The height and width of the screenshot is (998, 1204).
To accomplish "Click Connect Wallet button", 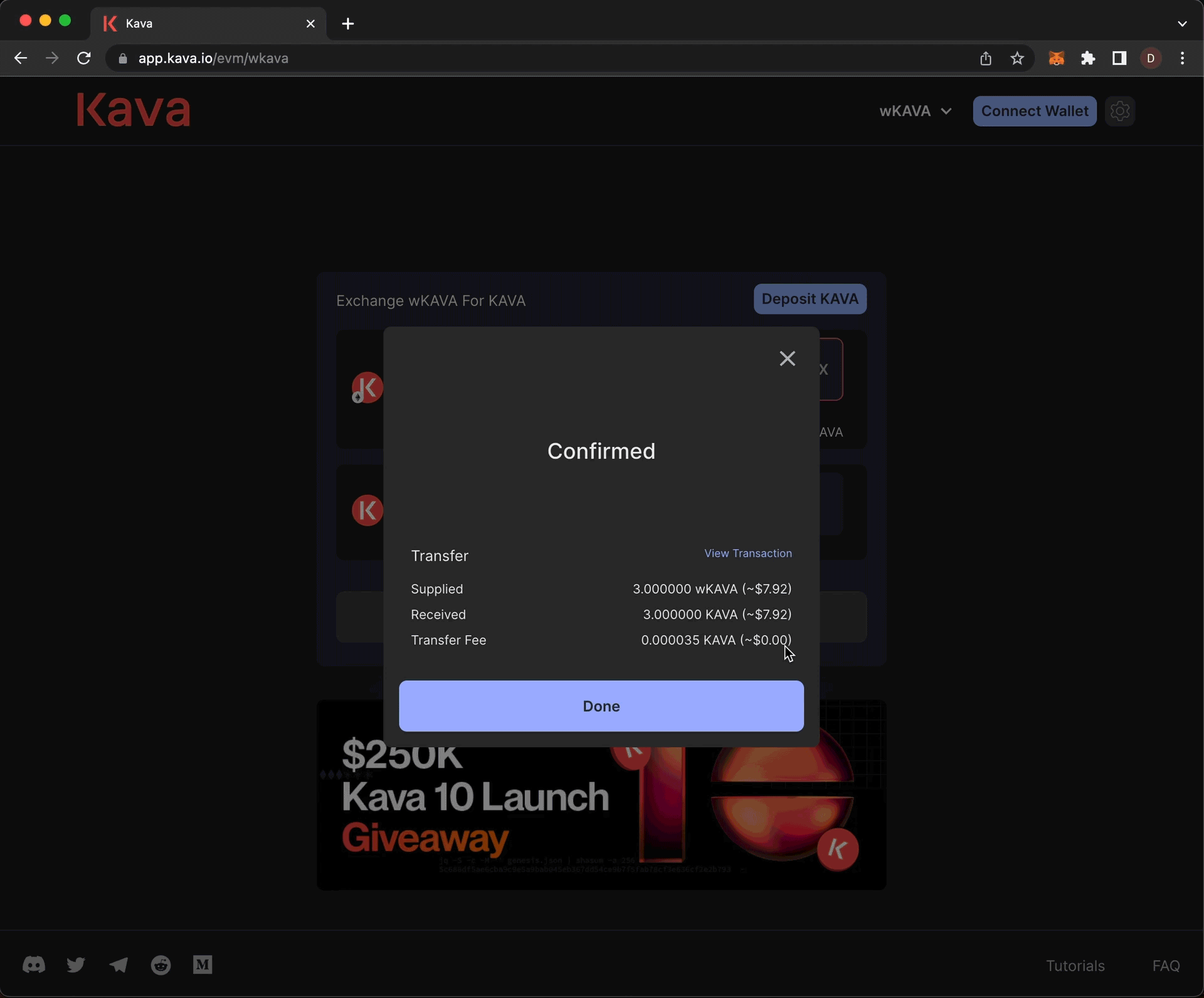I will pos(1034,111).
